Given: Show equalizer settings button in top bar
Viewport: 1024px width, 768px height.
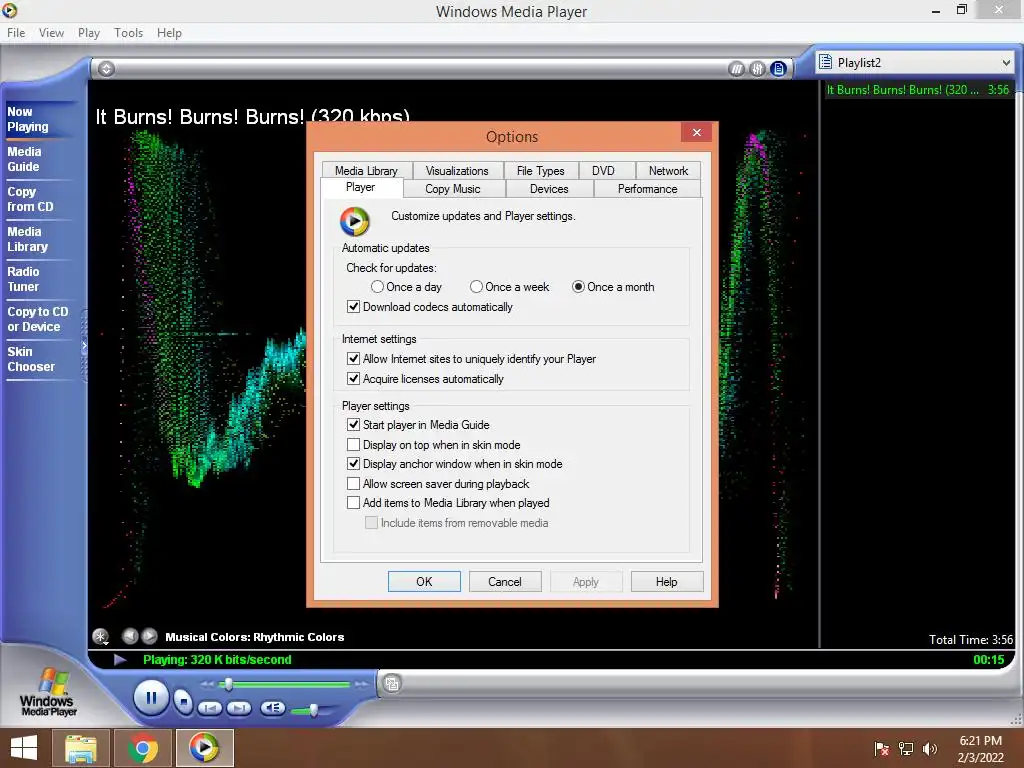Looking at the screenshot, I should pyautogui.click(x=757, y=69).
